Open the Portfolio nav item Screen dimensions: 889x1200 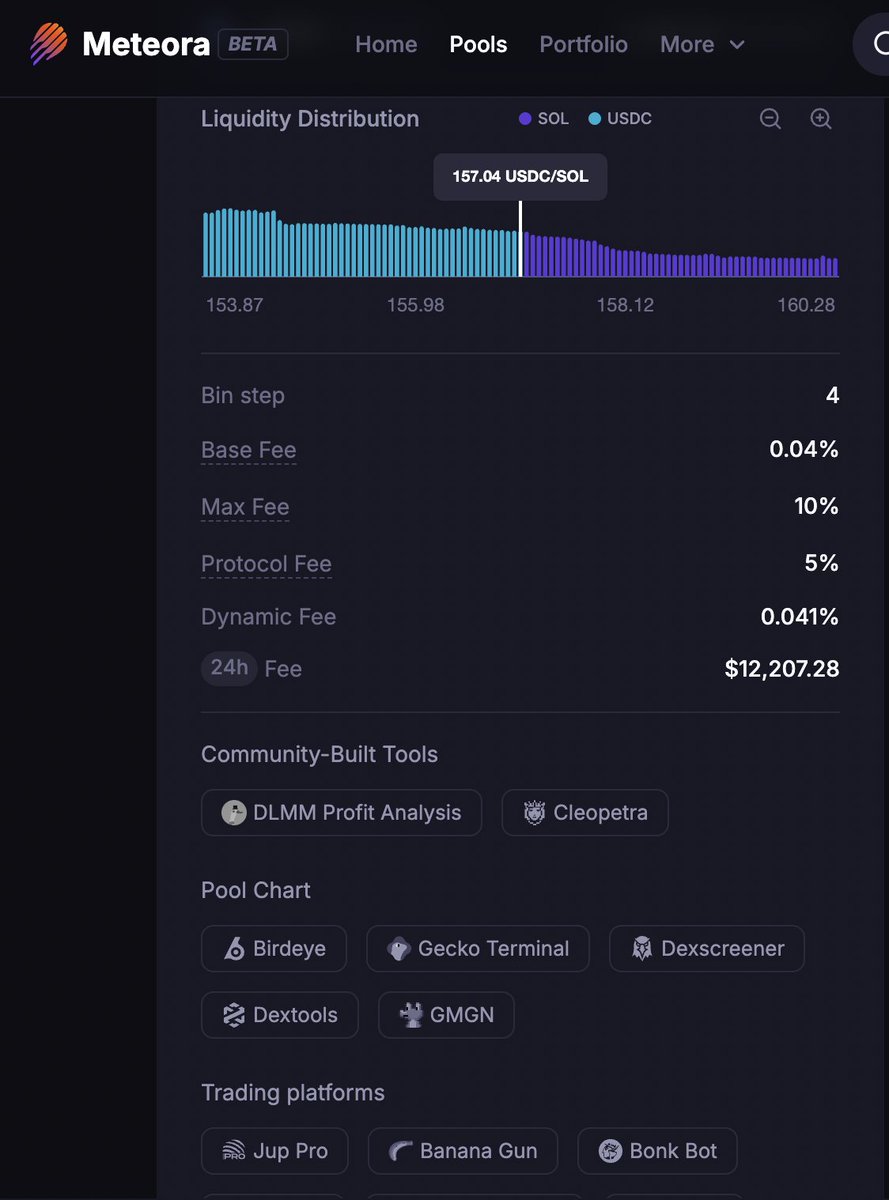coord(584,44)
